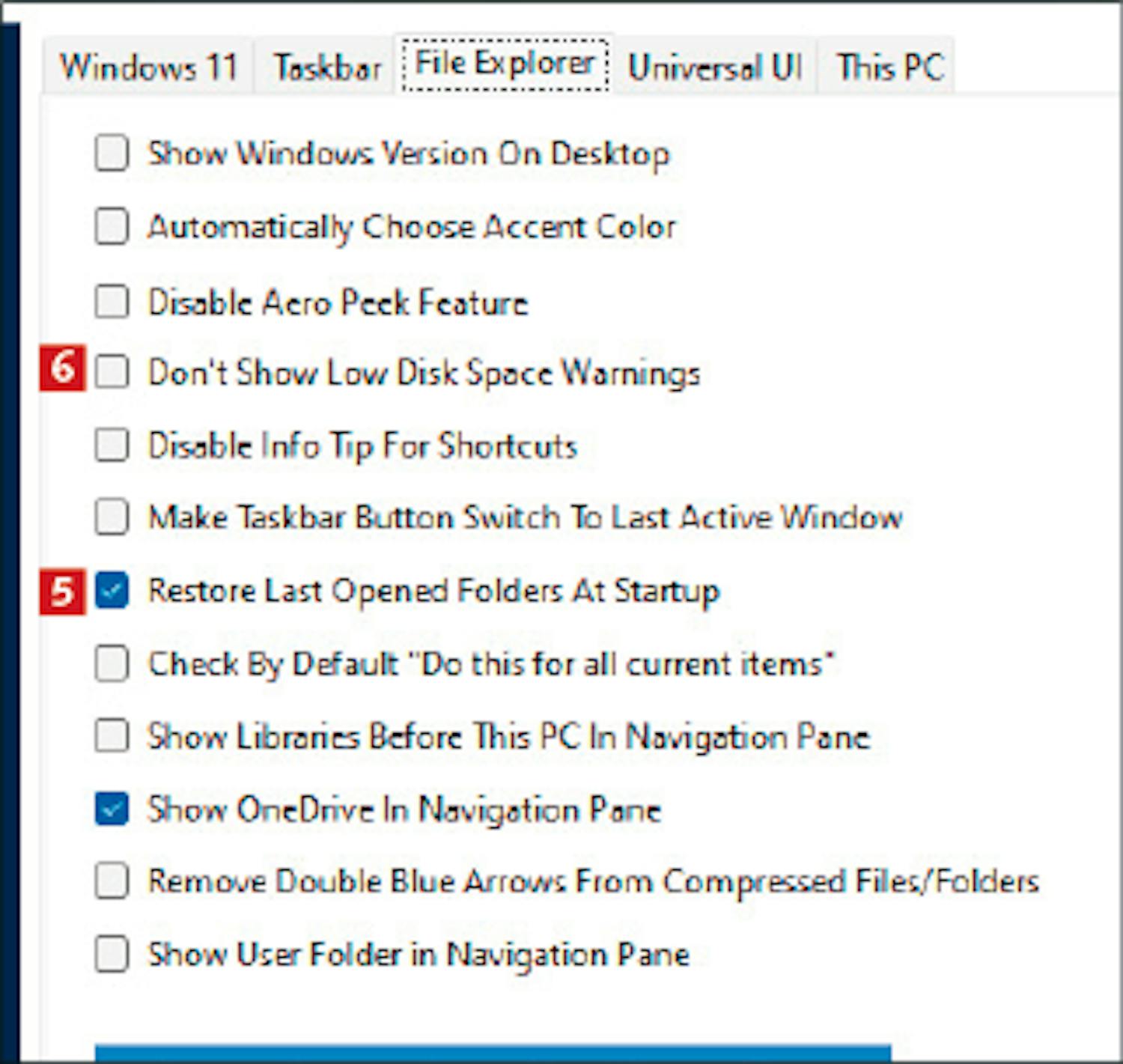Click the red number 5 marker
The height and width of the screenshot is (1064, 1123).
click(x=62, y=592)
